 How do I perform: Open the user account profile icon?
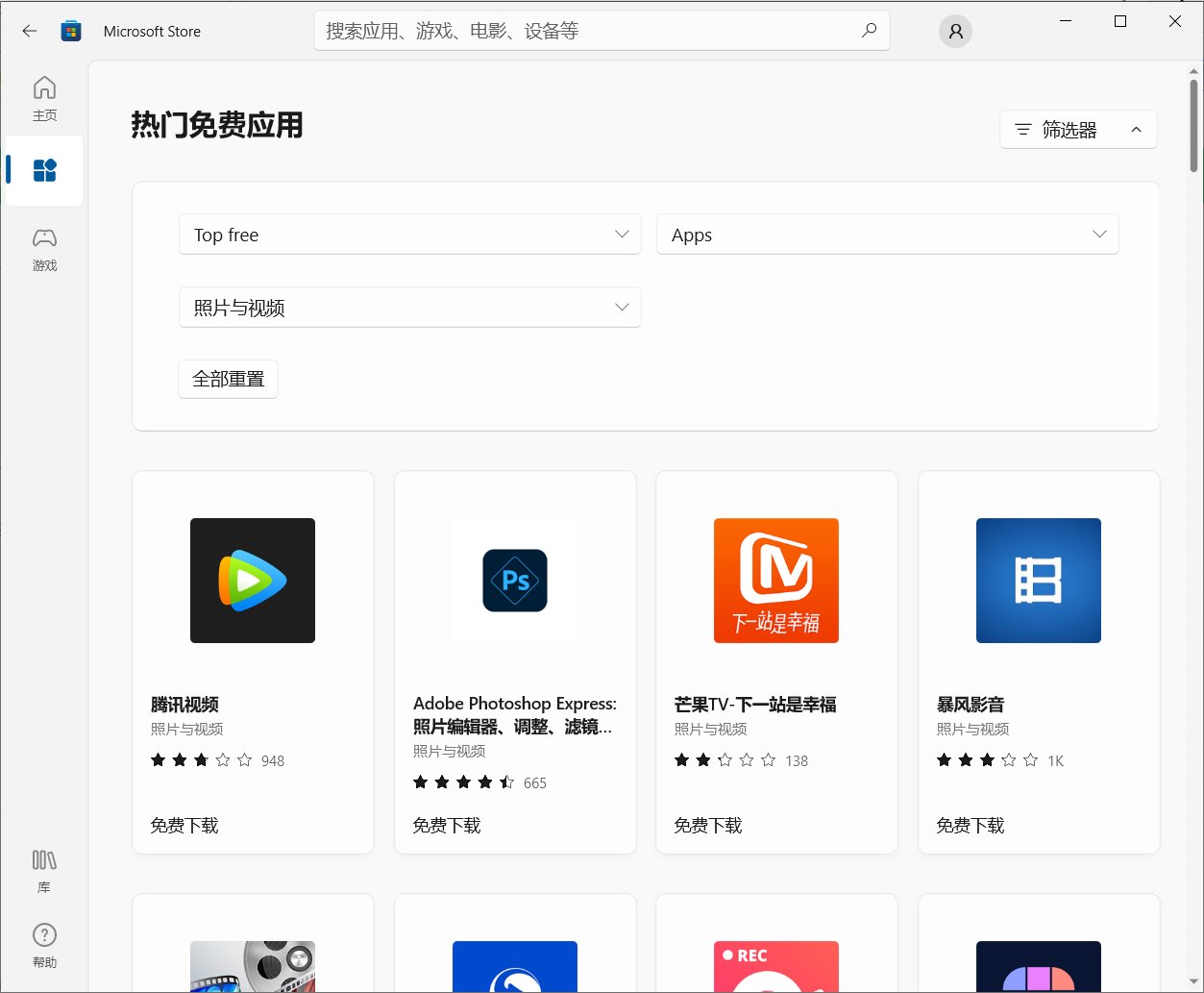point(955,31)
